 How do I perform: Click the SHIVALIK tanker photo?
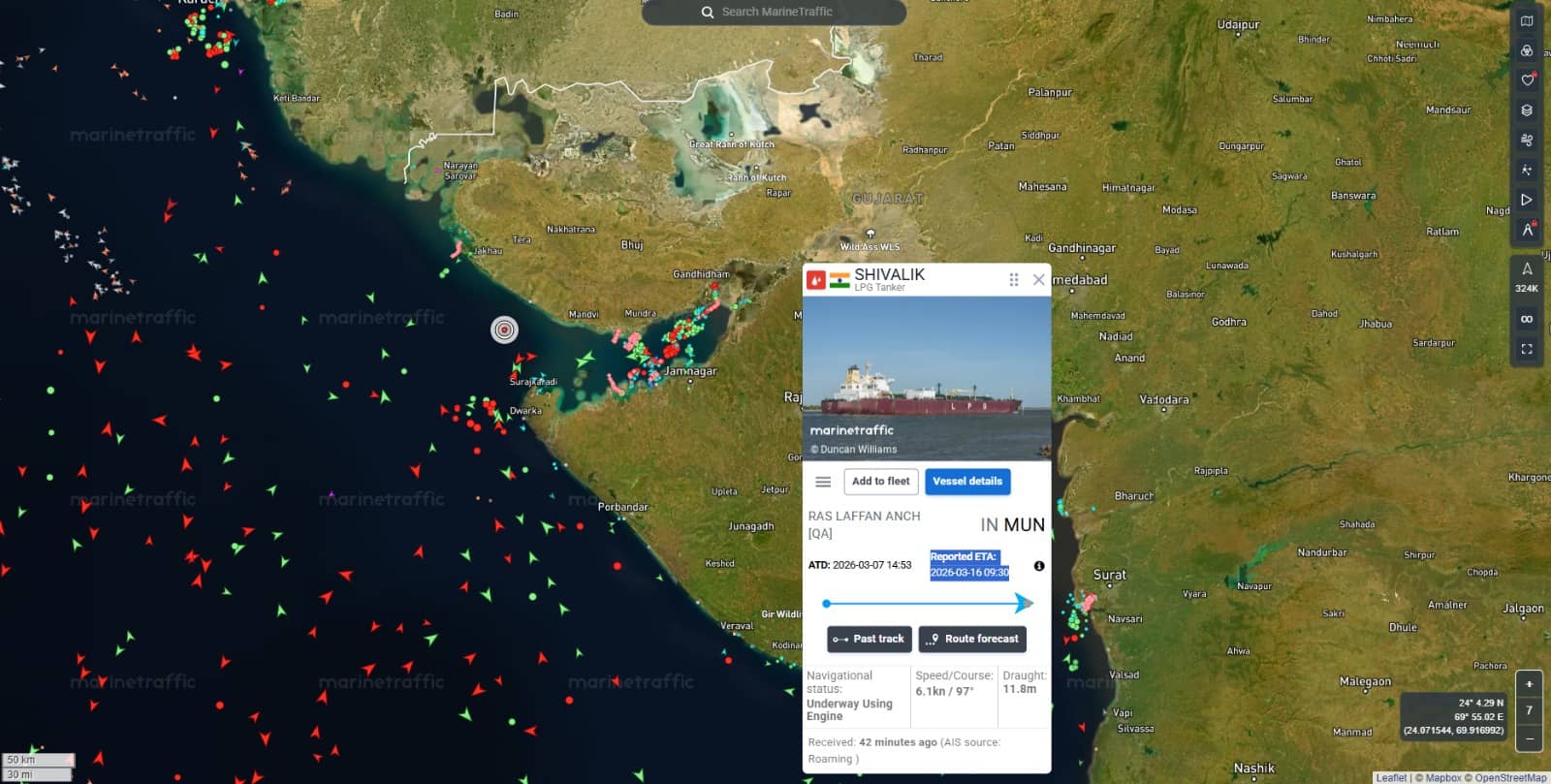coord(927,379)
